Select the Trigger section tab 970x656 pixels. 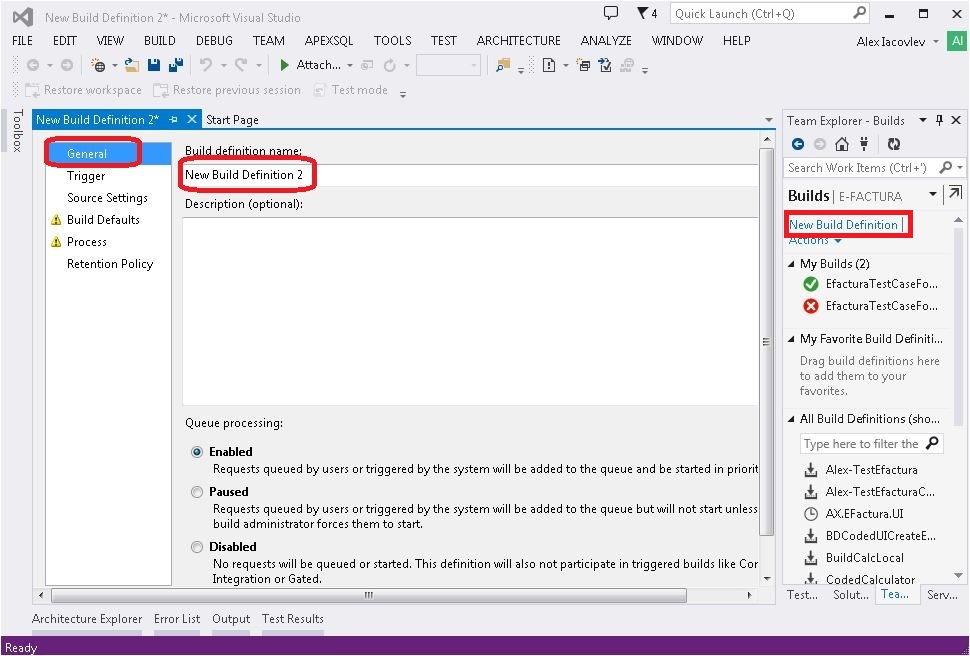pyautogui.click(x=86, y=176)
